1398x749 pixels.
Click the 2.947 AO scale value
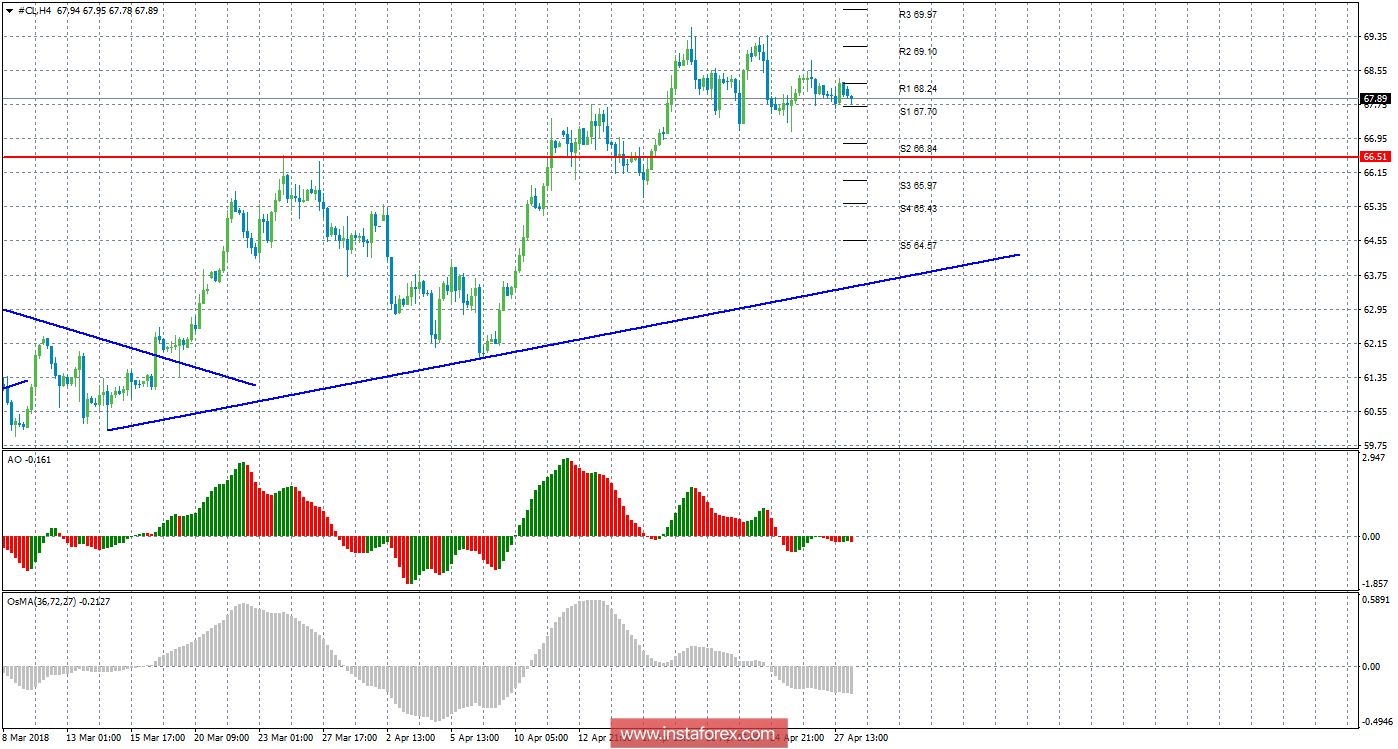tap(1374, 457)
